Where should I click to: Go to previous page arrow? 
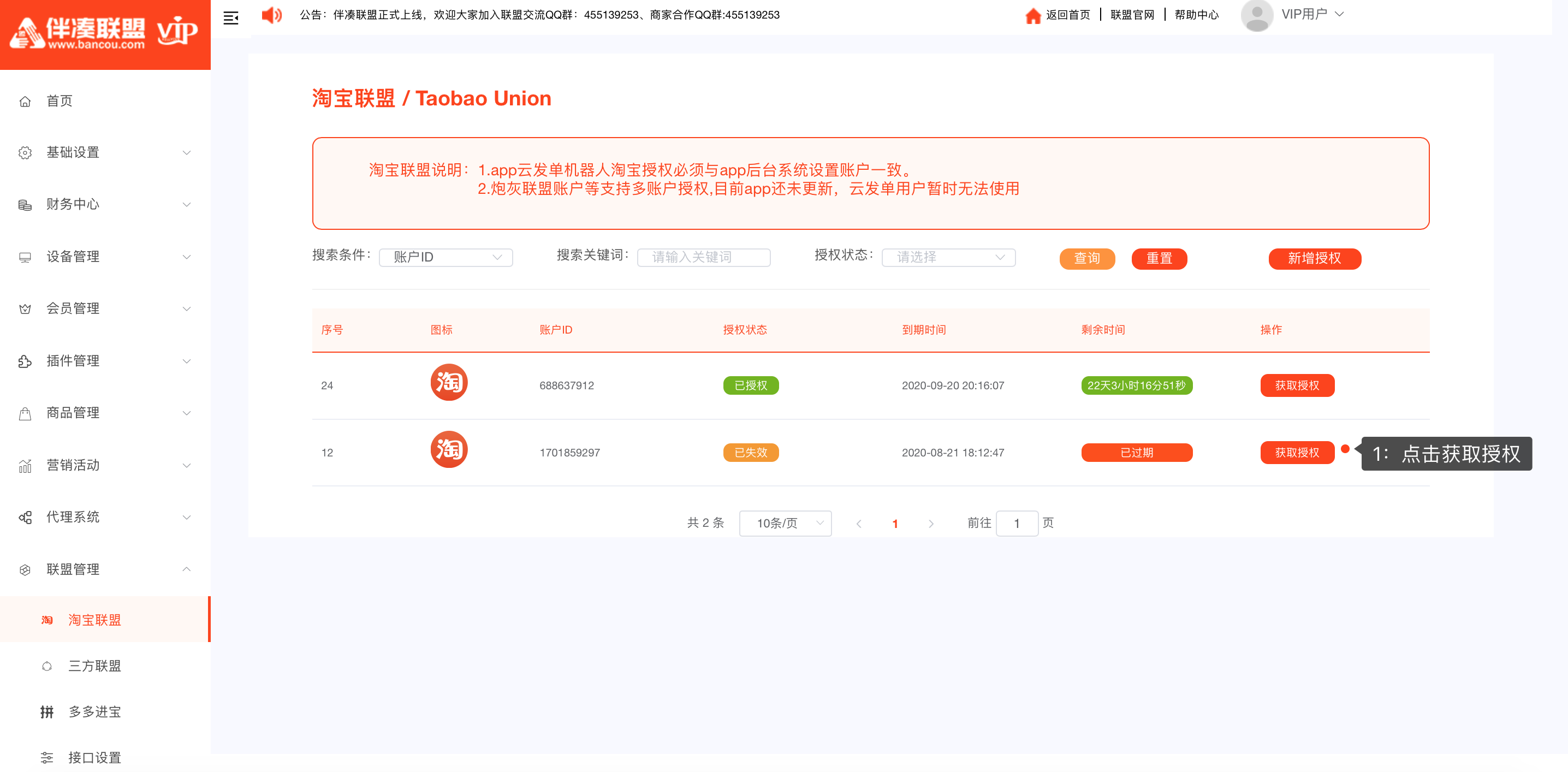(859, 524)
